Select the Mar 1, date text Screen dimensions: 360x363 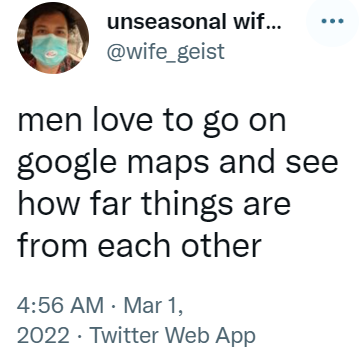pos(154,306)
